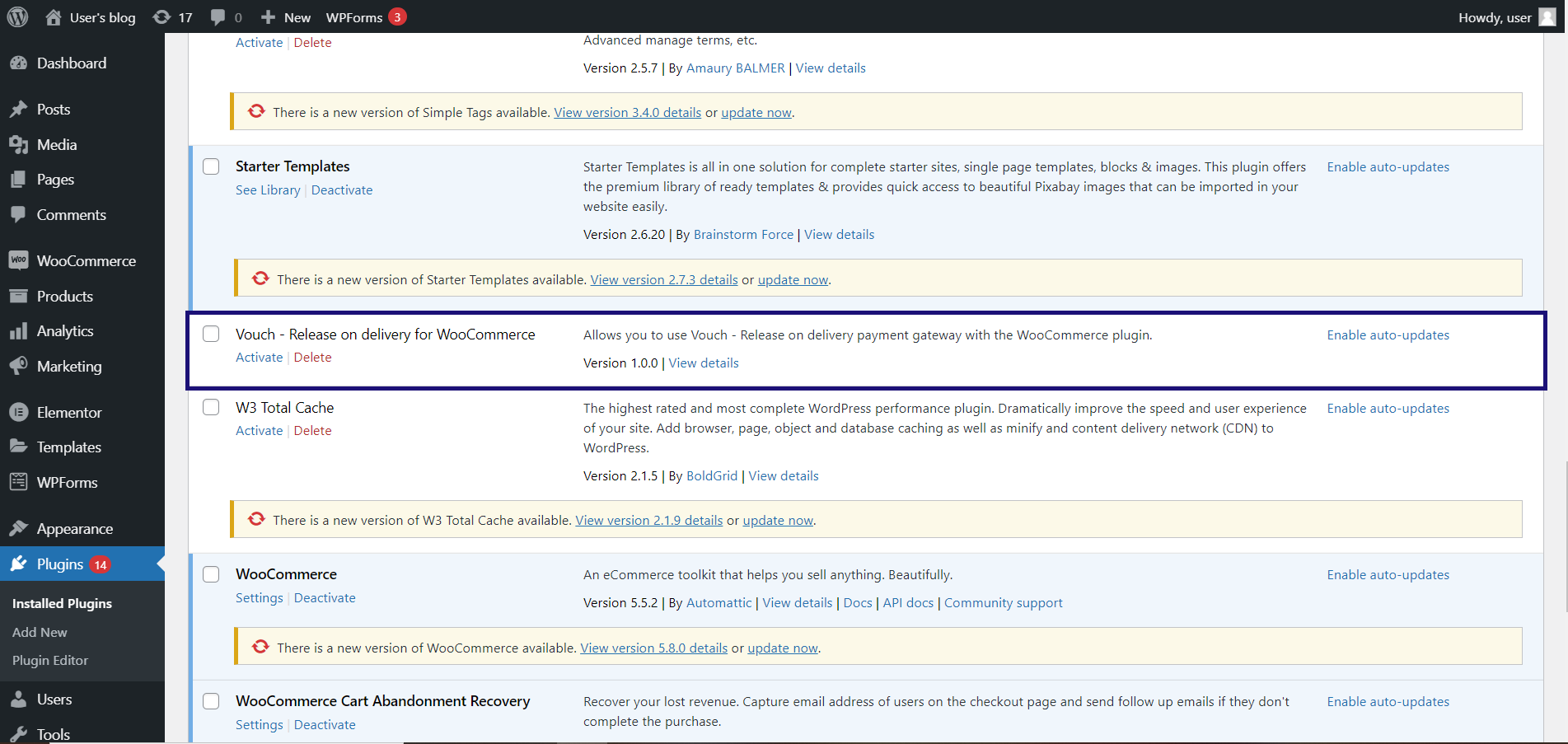Click the Plugins plug icon
This screenshot has width=1568, height=744.
pyautogui.click(x=18, y=564)
